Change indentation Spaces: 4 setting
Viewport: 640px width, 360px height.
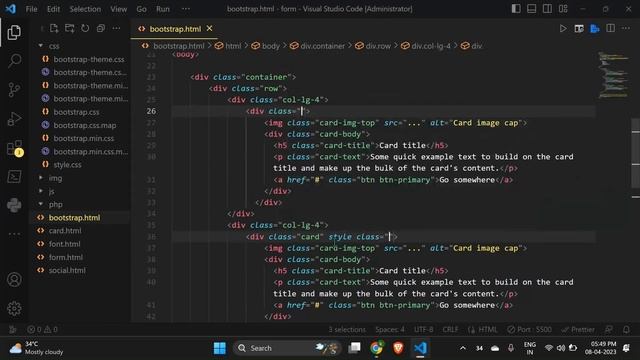(x=389, y=329)
